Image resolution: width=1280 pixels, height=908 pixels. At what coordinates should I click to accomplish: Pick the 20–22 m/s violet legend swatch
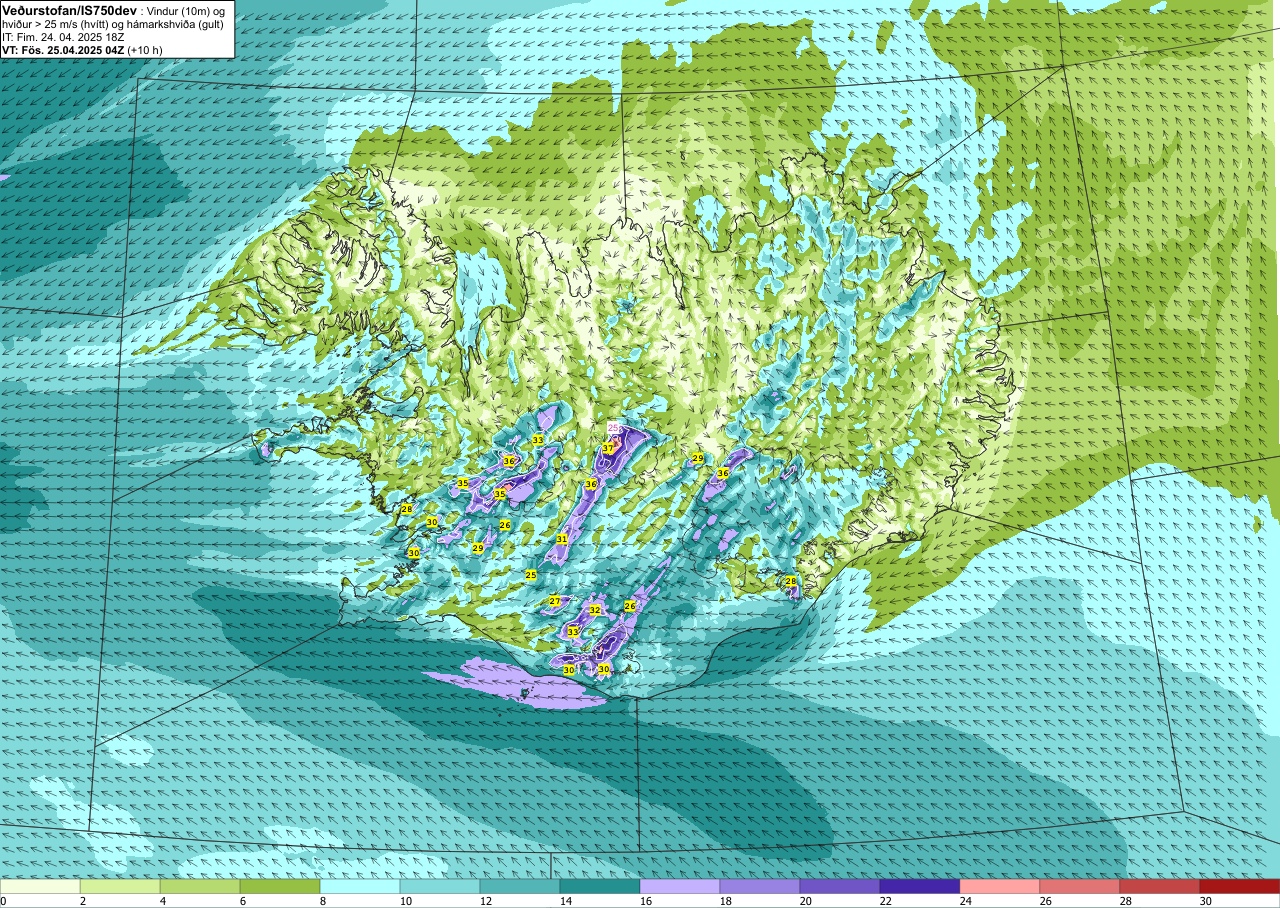tap(840, 886)
